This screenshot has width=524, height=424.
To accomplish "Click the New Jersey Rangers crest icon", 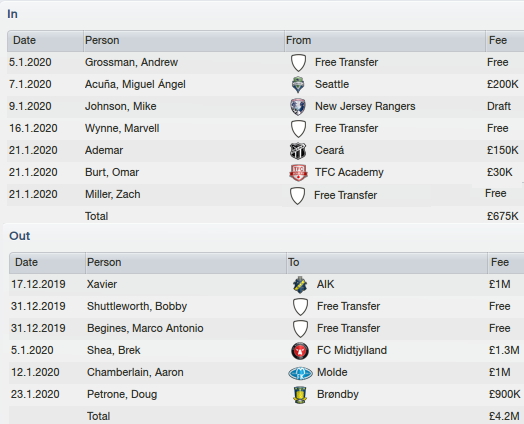I will pyautogui.click(x=298, y=107).
